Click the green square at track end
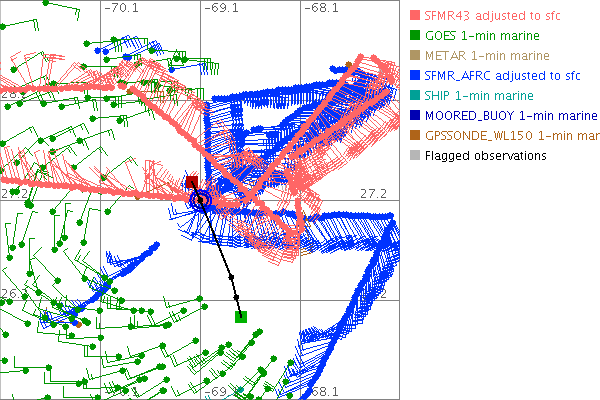 point(241,317)
